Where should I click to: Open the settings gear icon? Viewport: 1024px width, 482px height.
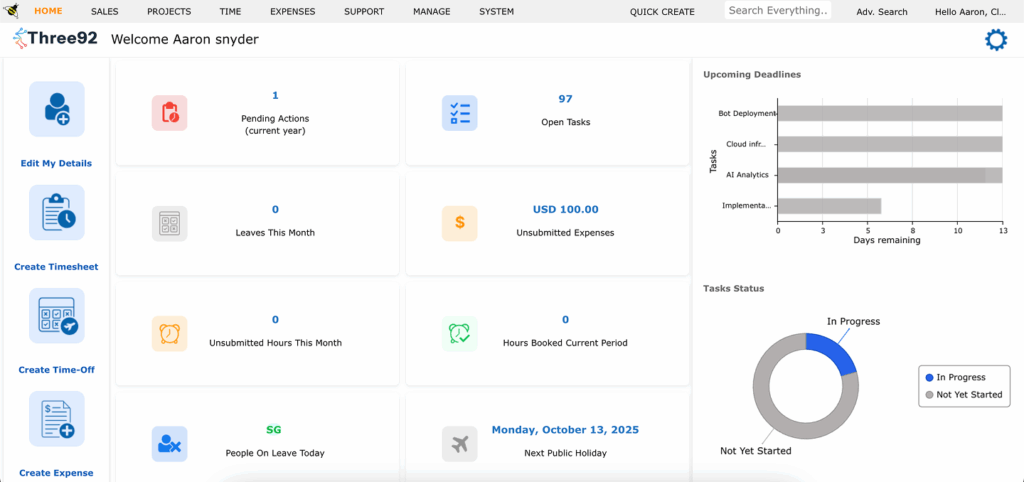coord(996,40)
